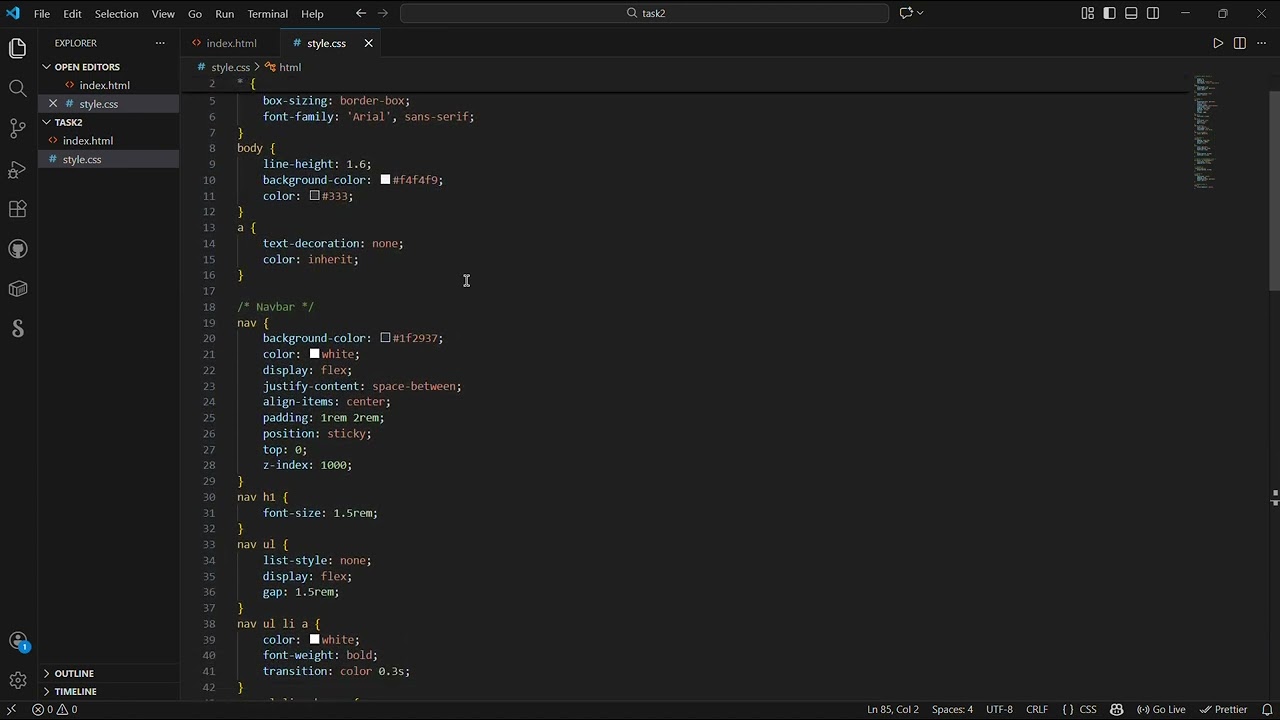Viewport: 1280px width, 720px height.
Task: Open the View menu
Action: tap(163, 13)
